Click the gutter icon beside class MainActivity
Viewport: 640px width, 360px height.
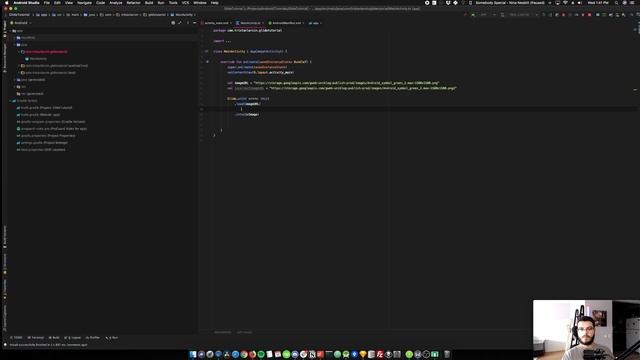pos(207,51)
